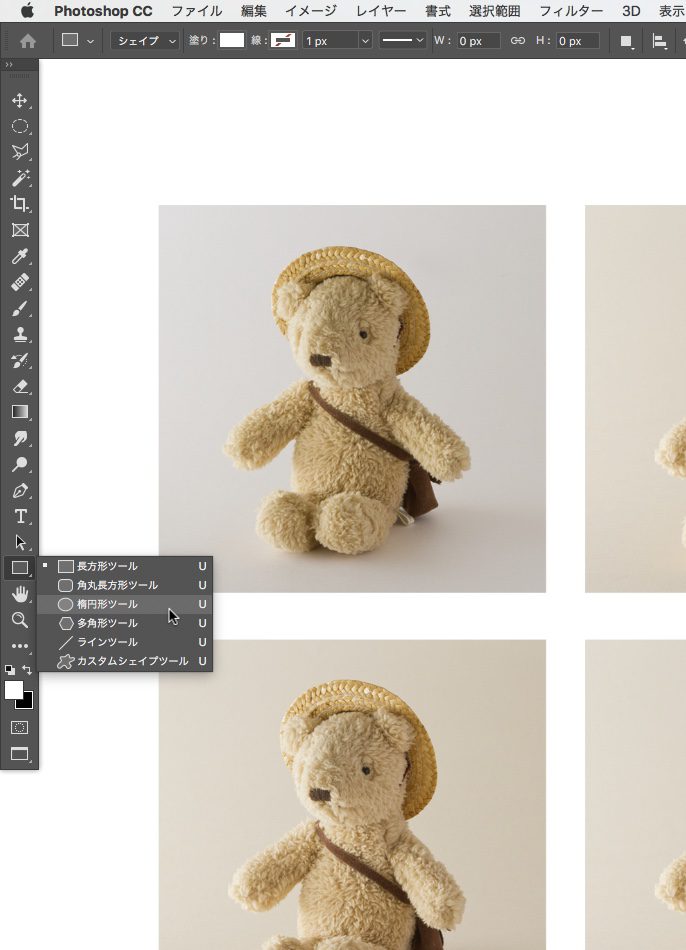Swap foreground and background colors
Screen dimensions: 686x950
click(27, 669)
